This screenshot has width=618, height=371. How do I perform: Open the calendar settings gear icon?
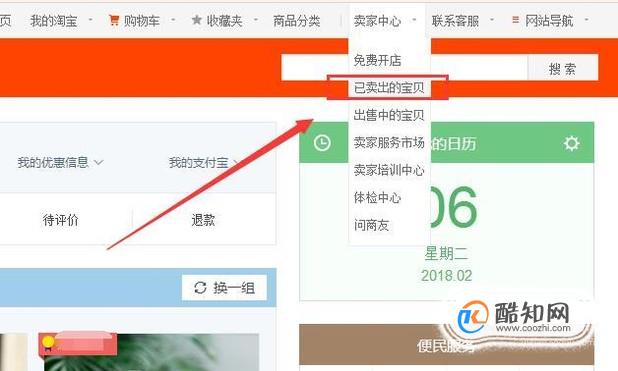click(x=571, y=144)
